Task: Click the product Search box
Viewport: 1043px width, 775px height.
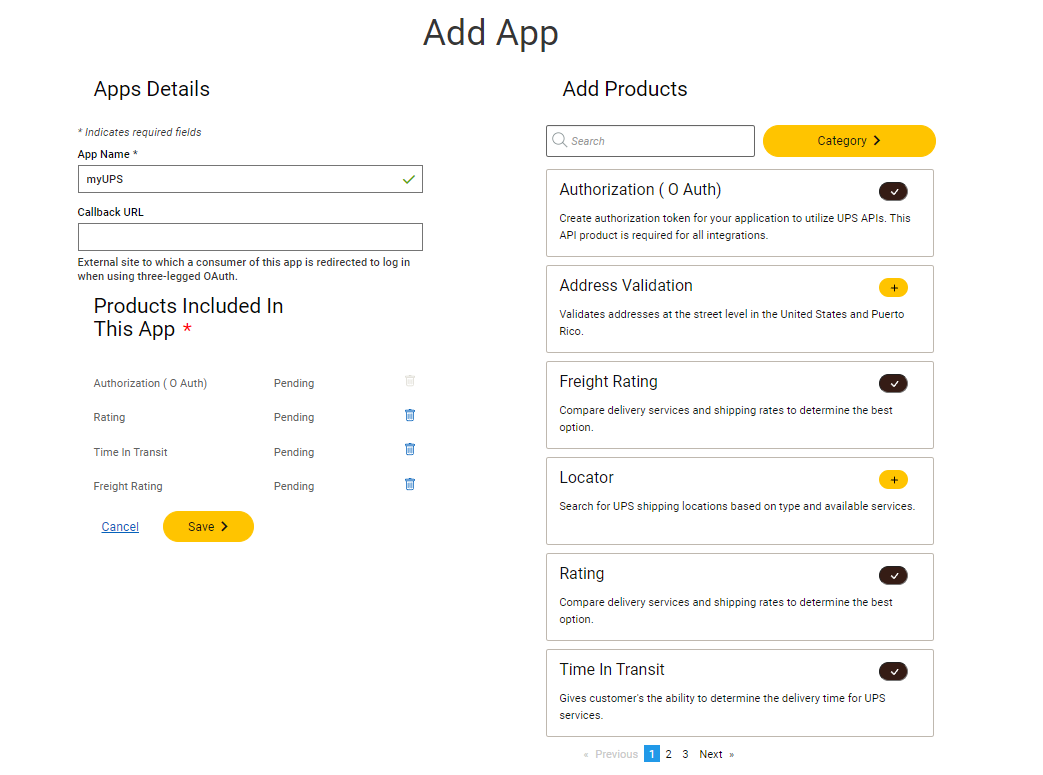Action: [x=651, y=141]
